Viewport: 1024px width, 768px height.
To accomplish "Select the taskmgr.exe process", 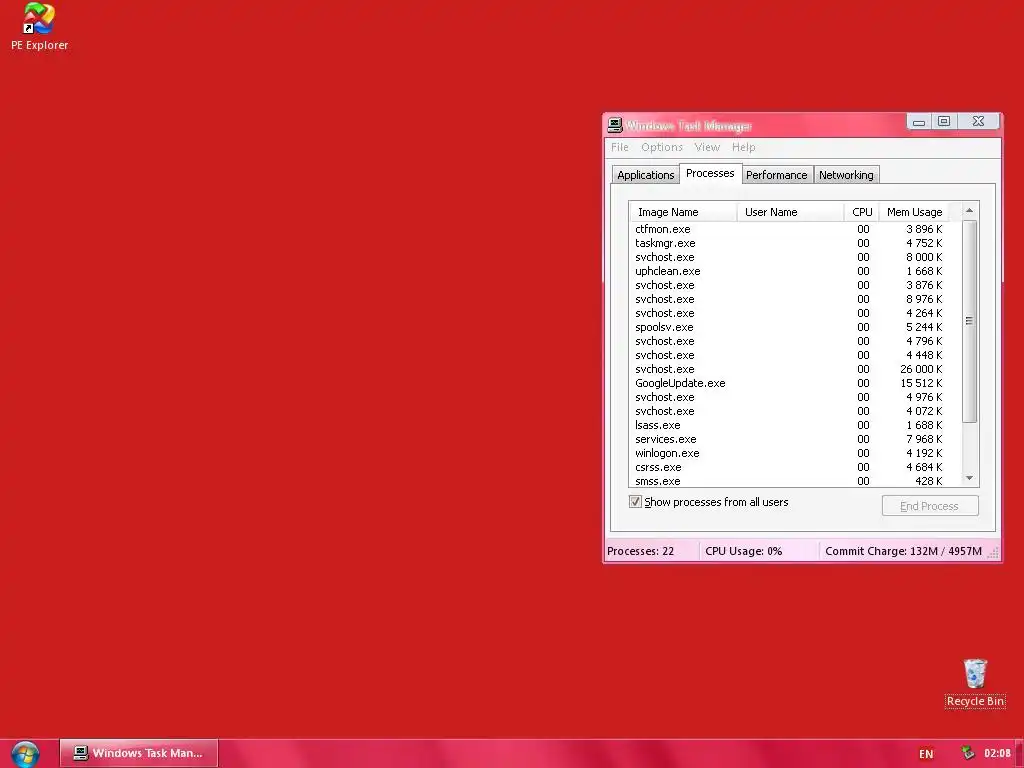I will [x=789, y=243].
